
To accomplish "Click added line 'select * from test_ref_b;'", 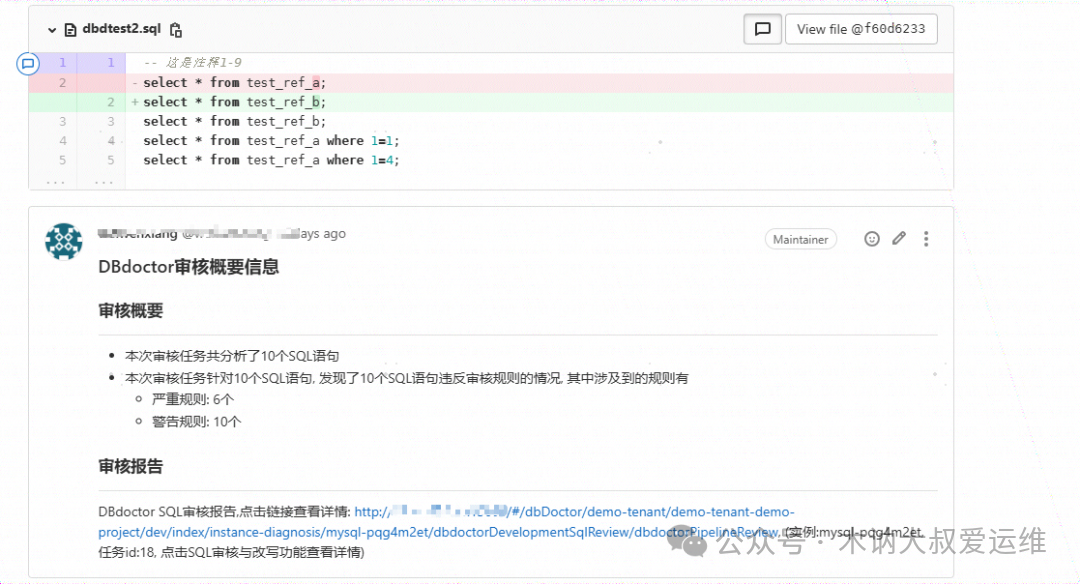I will click(x=234, y=102).
